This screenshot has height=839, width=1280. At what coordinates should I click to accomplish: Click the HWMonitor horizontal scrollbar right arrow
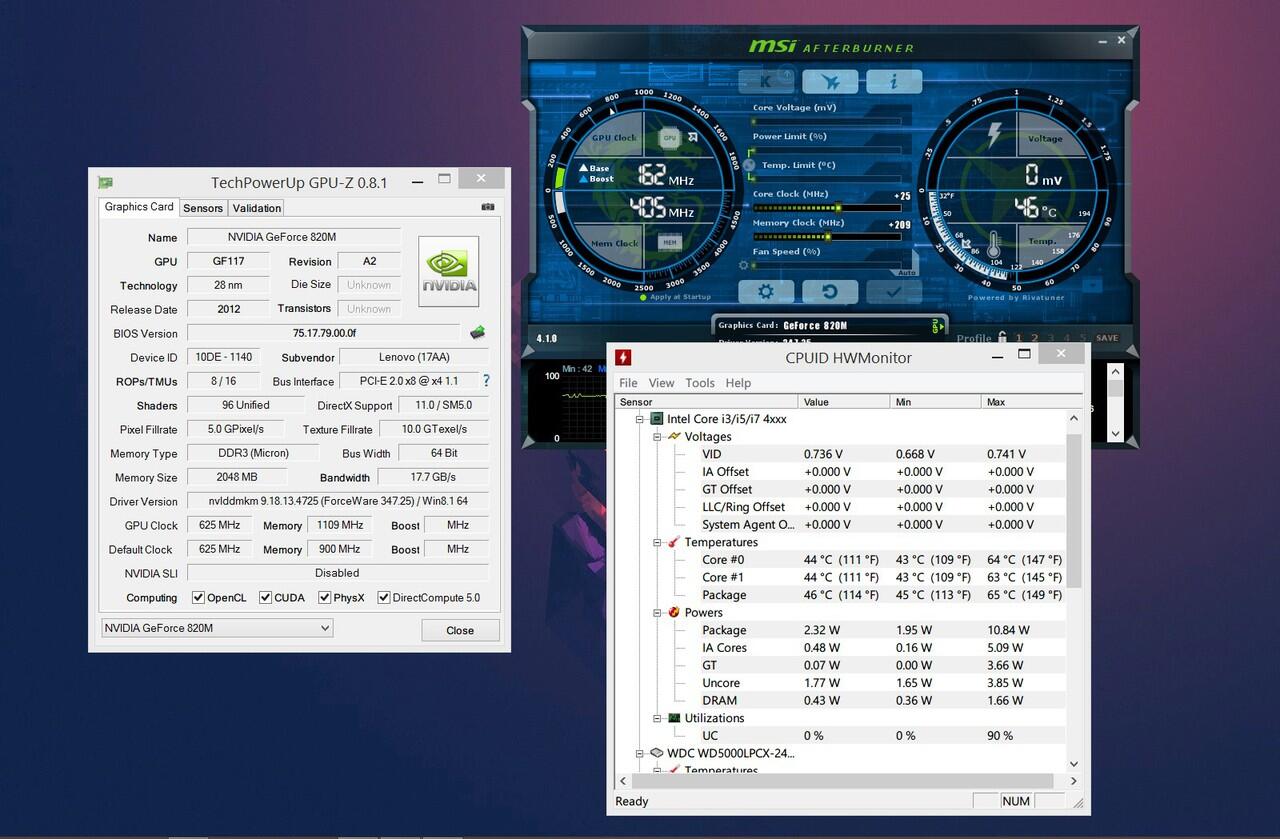point(1074,781)
